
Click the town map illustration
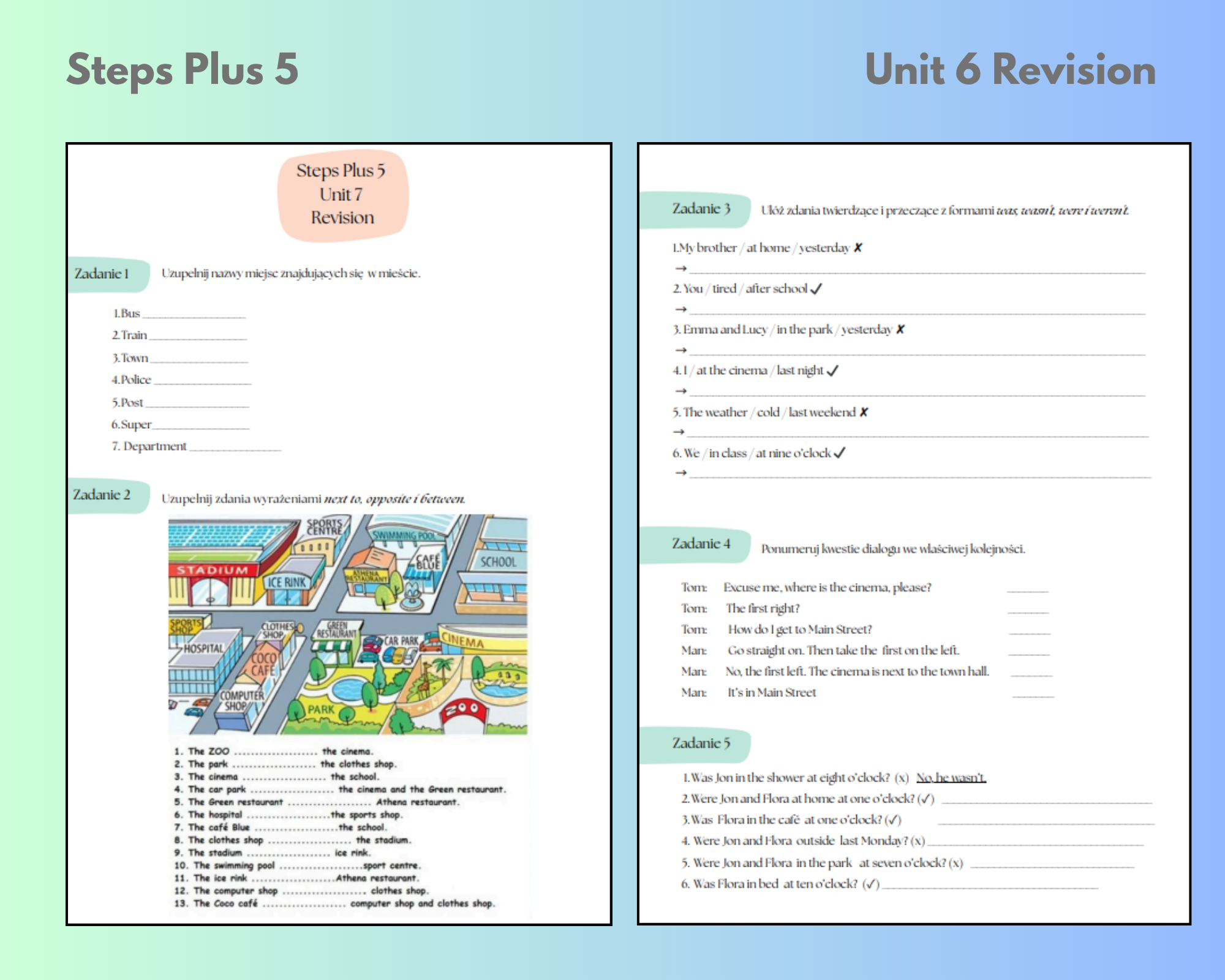[x=348, y=625]
